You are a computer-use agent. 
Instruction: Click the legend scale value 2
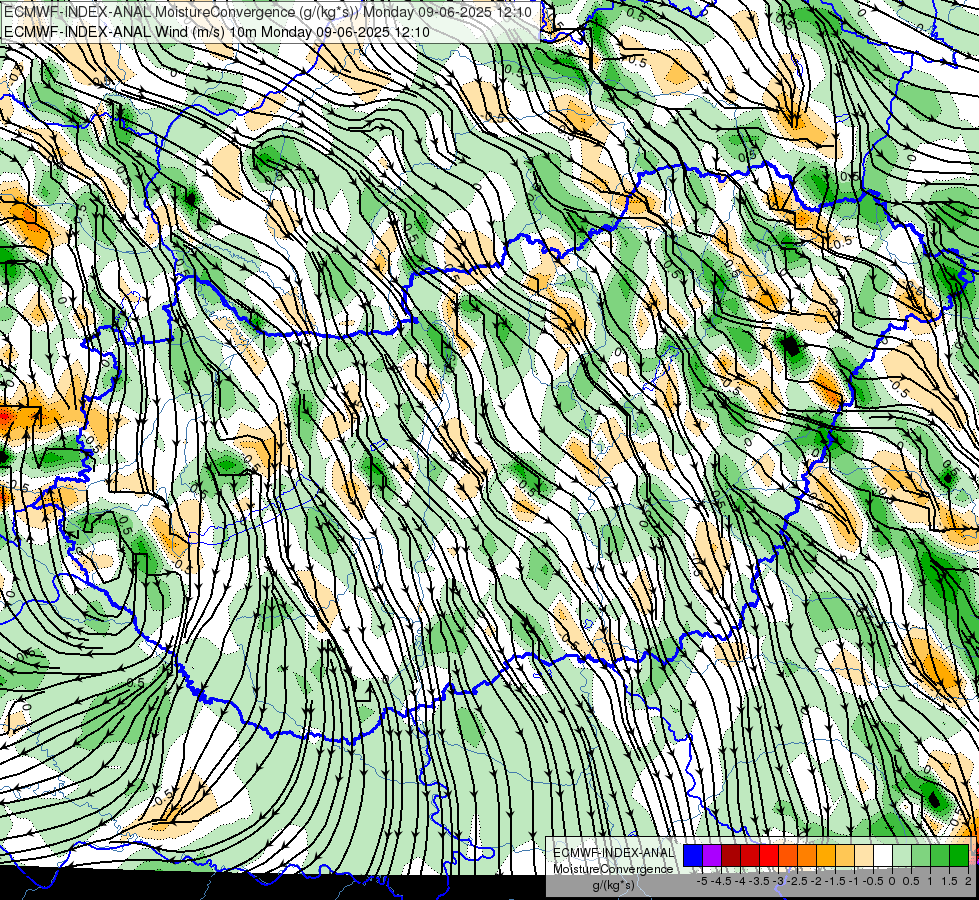(x=968, y=881)
